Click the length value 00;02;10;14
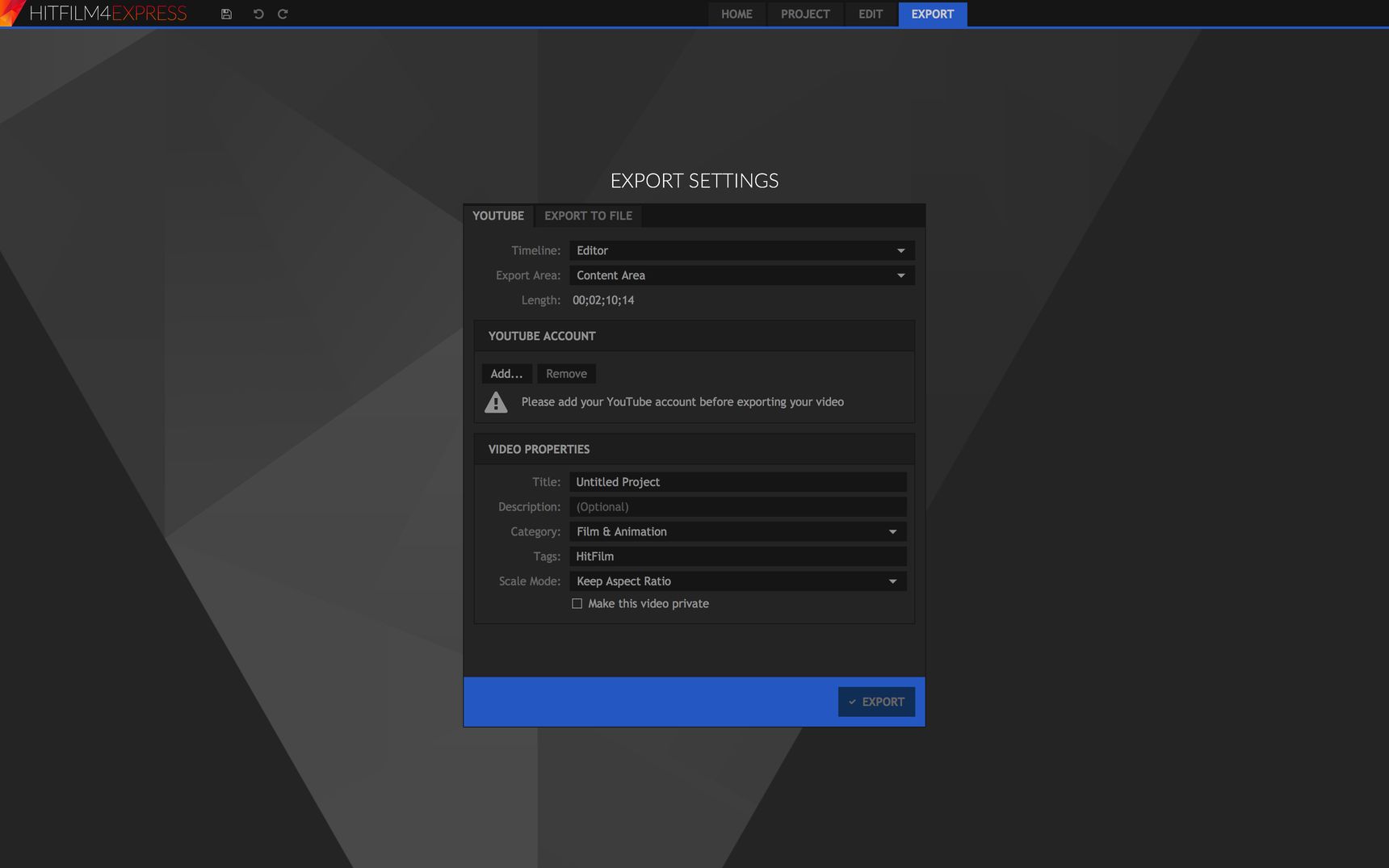The height and width of the screenshot is (868, 1389). point(603,300)
